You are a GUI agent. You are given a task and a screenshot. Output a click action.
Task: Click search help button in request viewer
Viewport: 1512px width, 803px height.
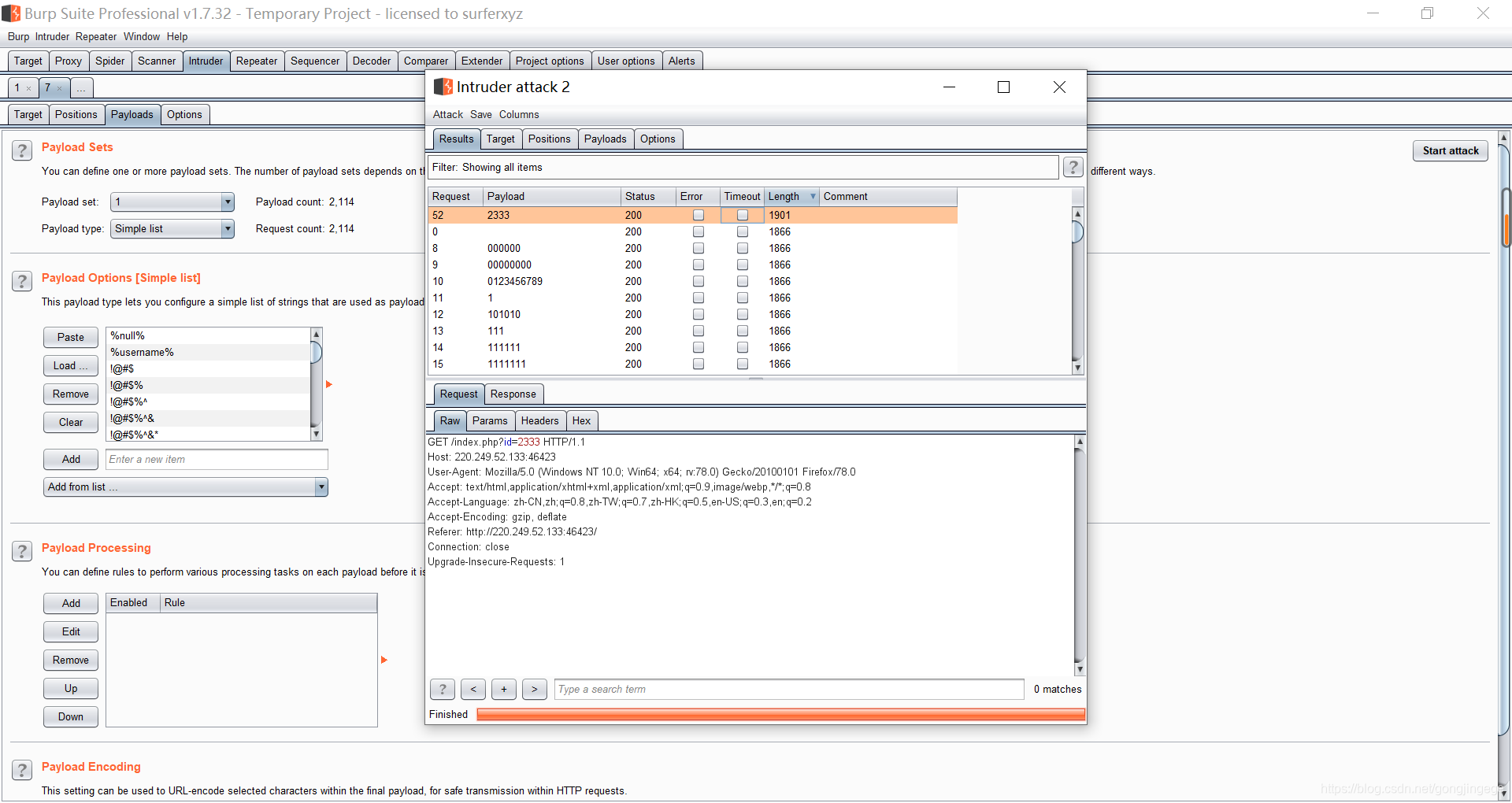pyautogui.click(x=443, y=690)
